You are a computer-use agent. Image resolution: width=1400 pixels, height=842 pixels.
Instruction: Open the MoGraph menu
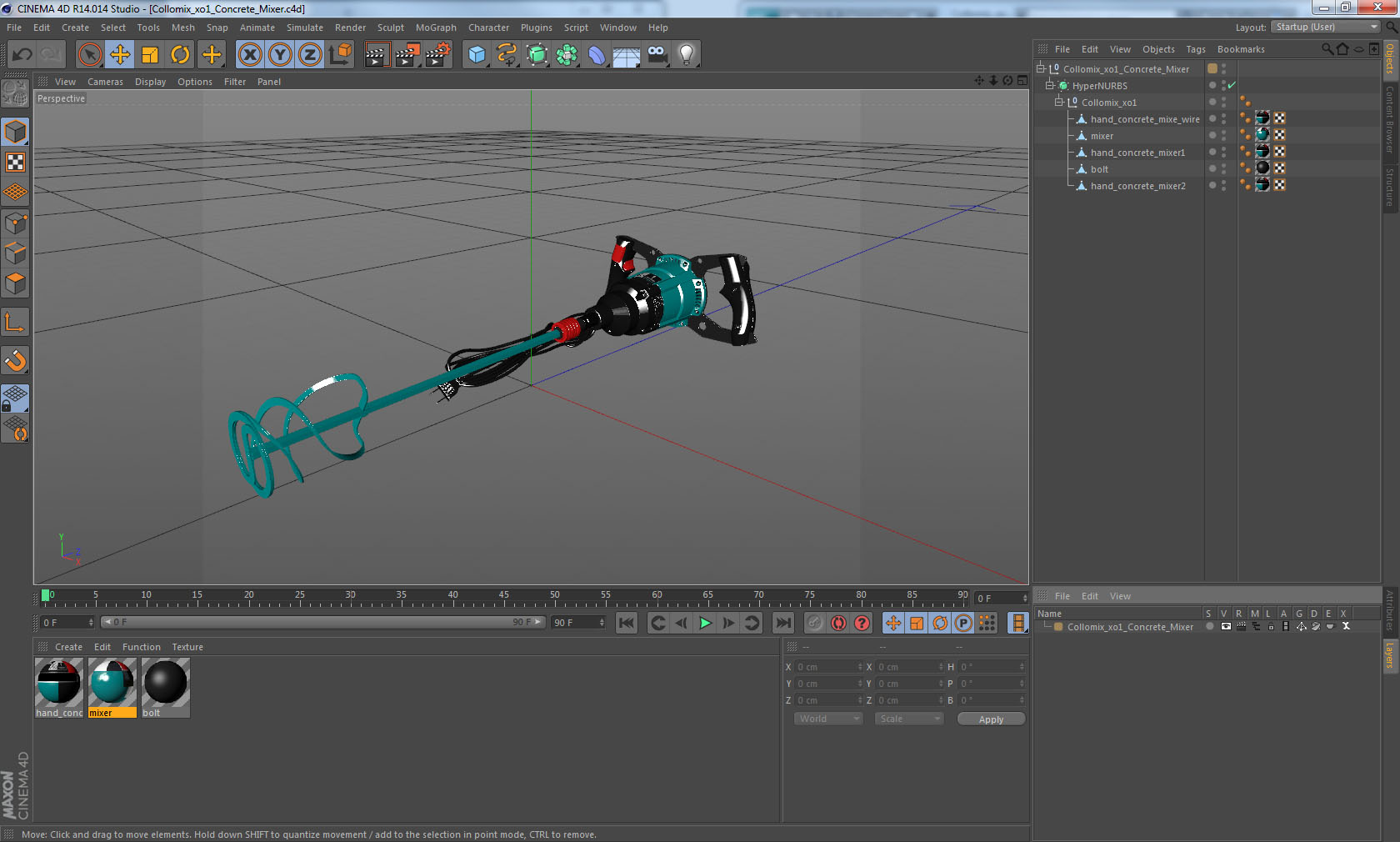436,28
